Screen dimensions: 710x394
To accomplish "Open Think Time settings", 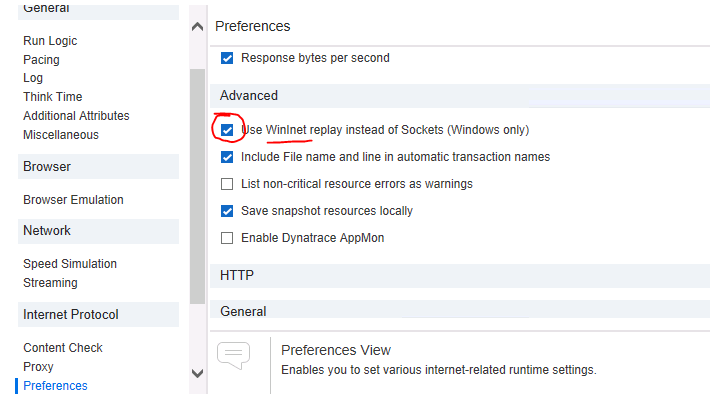I will coord(53,97).
